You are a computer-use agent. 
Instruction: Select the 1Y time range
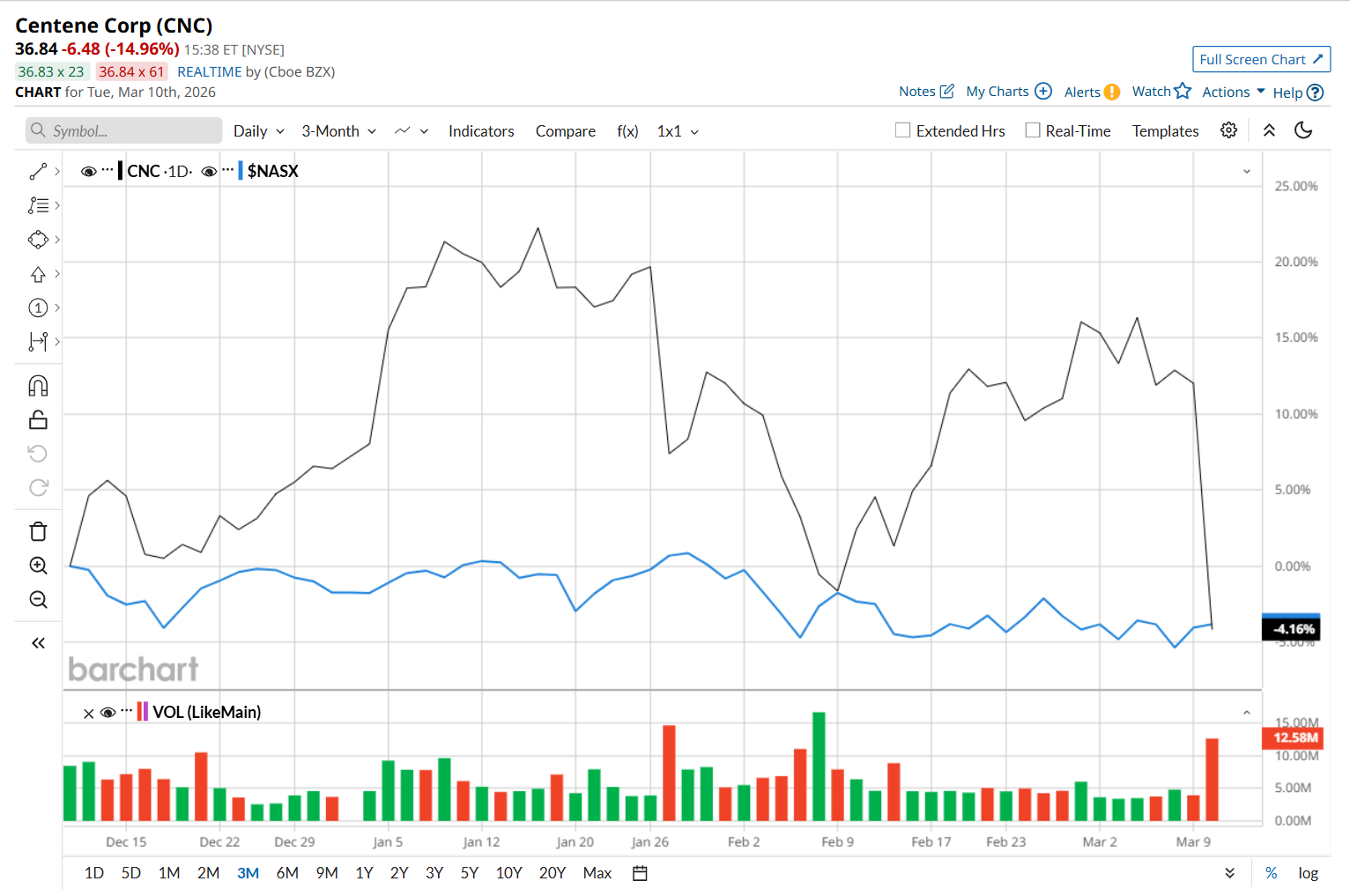364,873
